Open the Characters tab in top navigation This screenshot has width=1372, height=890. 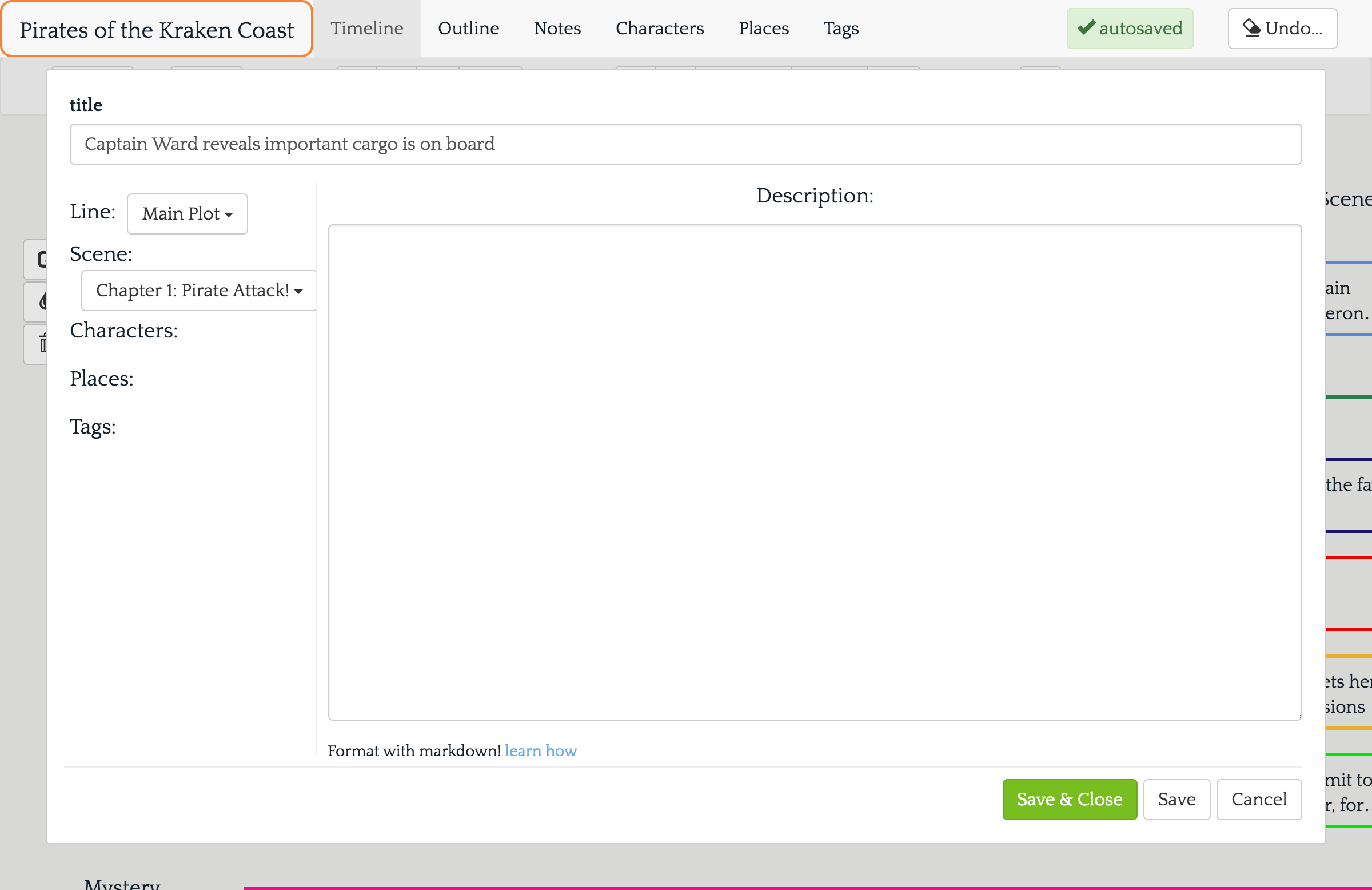pyautogui.click(x=660, y=28)
